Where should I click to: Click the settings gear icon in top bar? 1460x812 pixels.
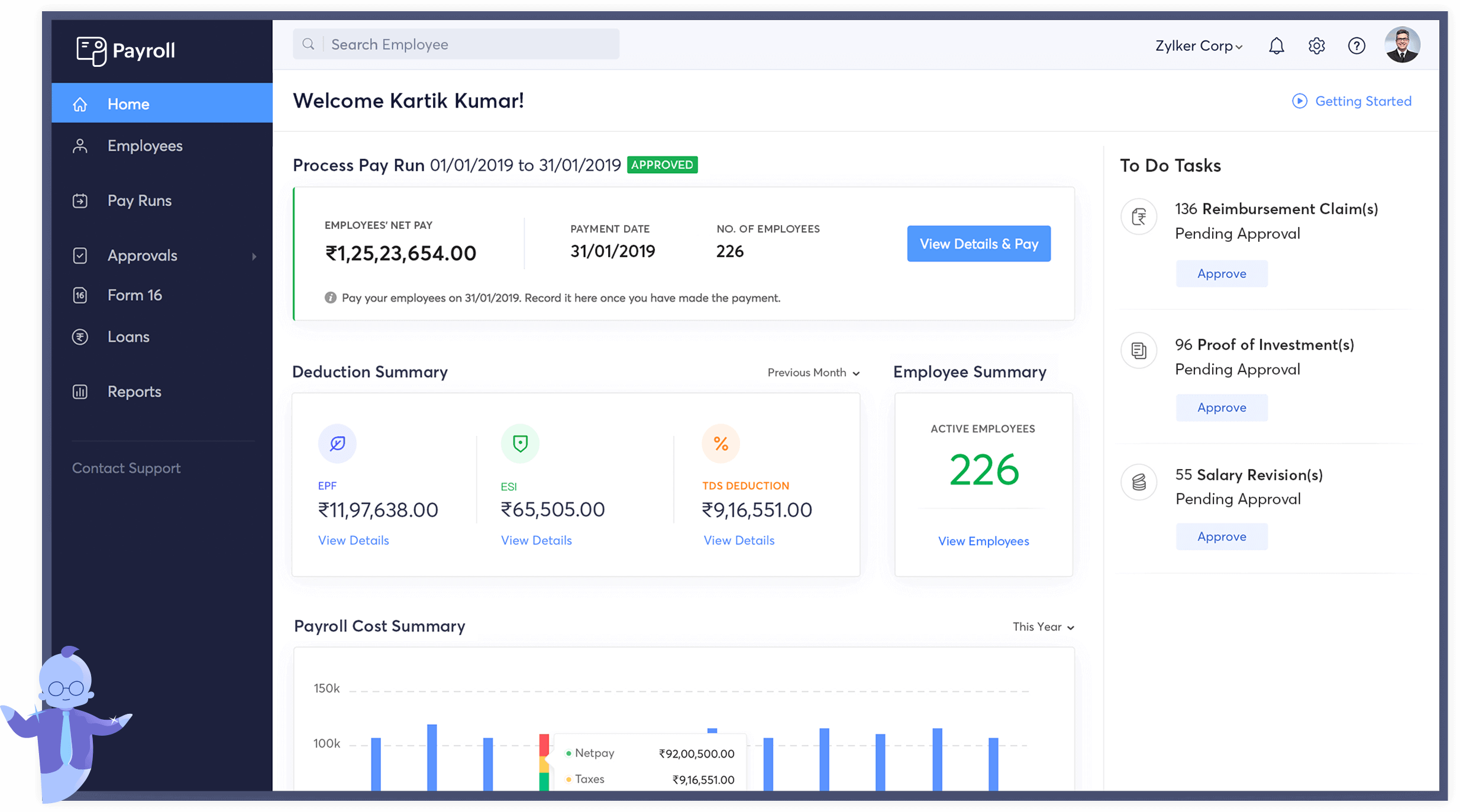(1317, 44)
